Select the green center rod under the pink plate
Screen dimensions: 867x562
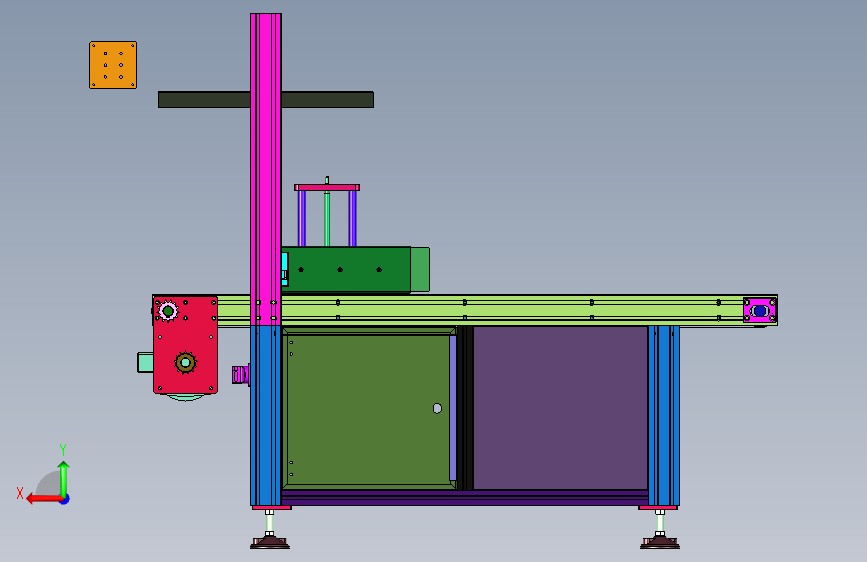327,218
